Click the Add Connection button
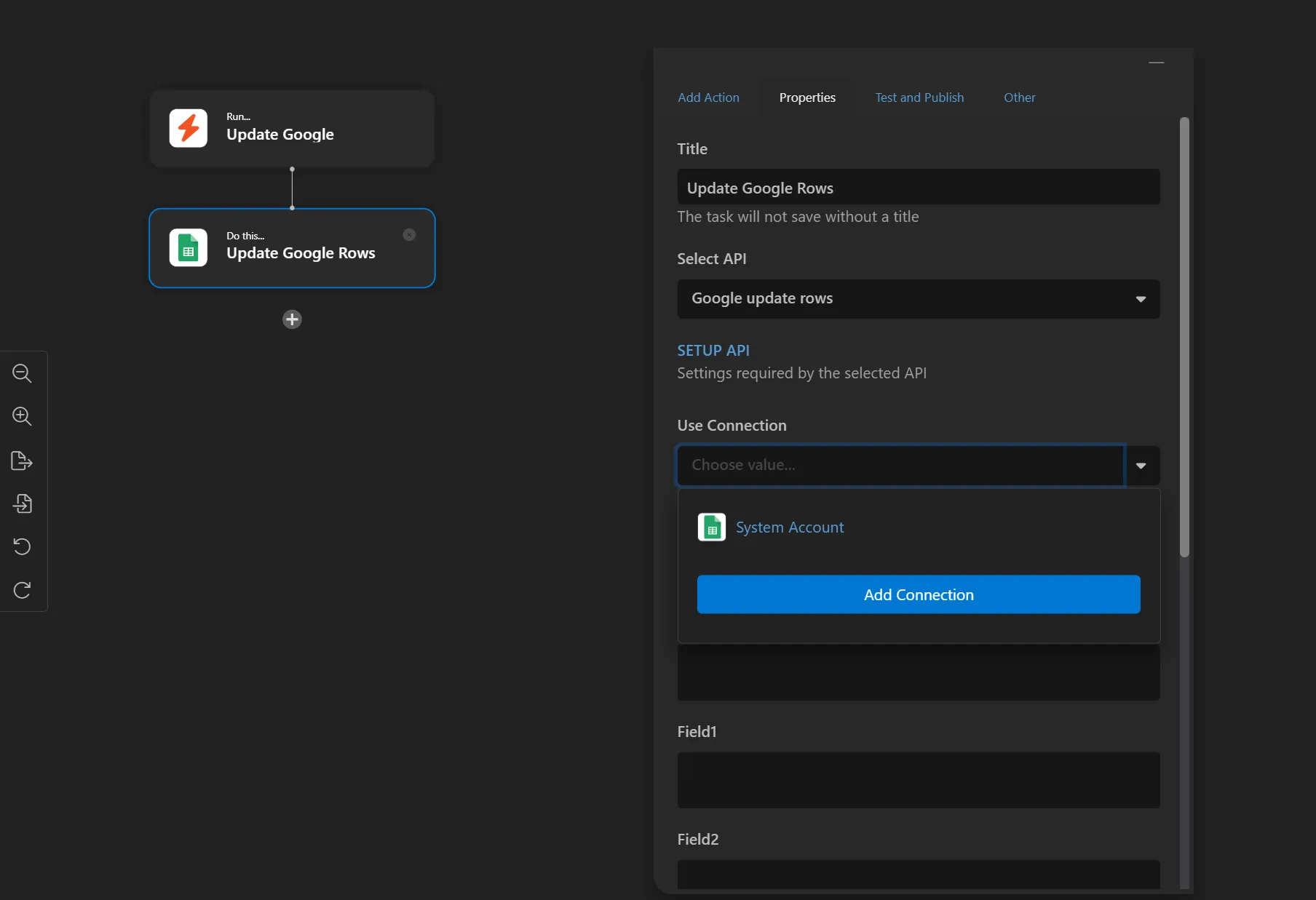This screenshot has height=900, width=1316. [x=919, y=594]
